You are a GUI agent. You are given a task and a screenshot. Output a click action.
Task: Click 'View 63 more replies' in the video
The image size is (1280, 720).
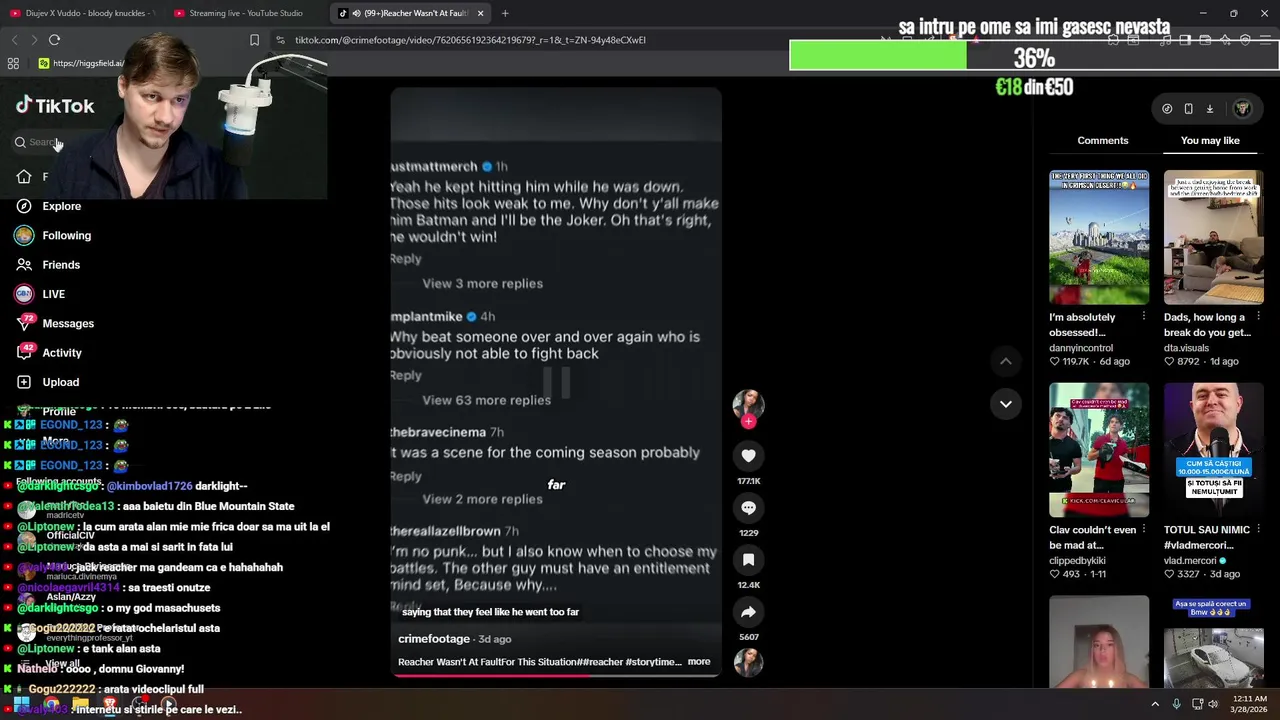point(486,400)
